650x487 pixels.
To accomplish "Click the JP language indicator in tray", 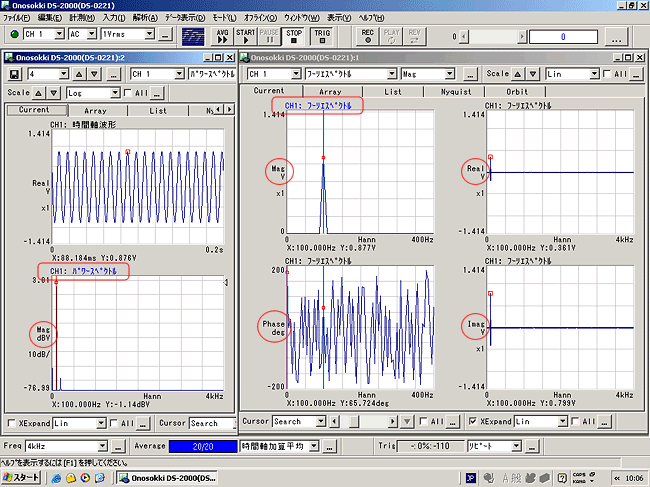I will point(470,478).
